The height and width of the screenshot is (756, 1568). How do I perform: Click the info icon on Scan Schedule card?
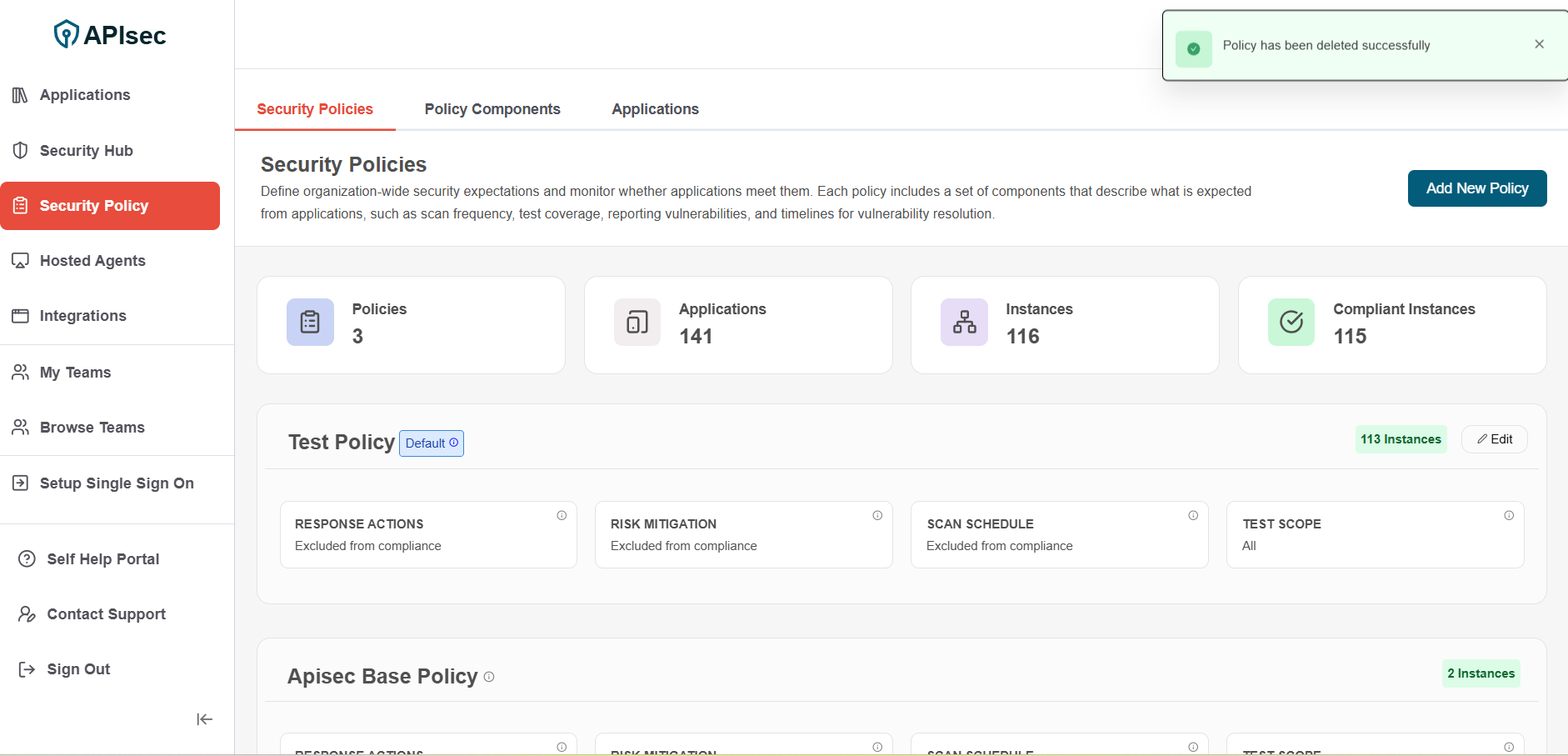(1193, 516)
